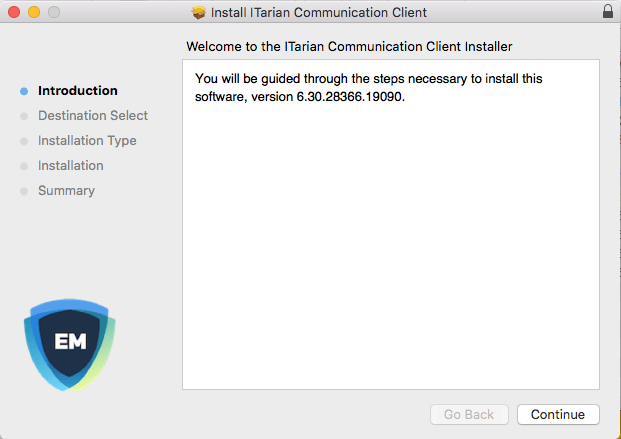
Task: Click the gray bullet beside Summary
Action: point(24,191)
